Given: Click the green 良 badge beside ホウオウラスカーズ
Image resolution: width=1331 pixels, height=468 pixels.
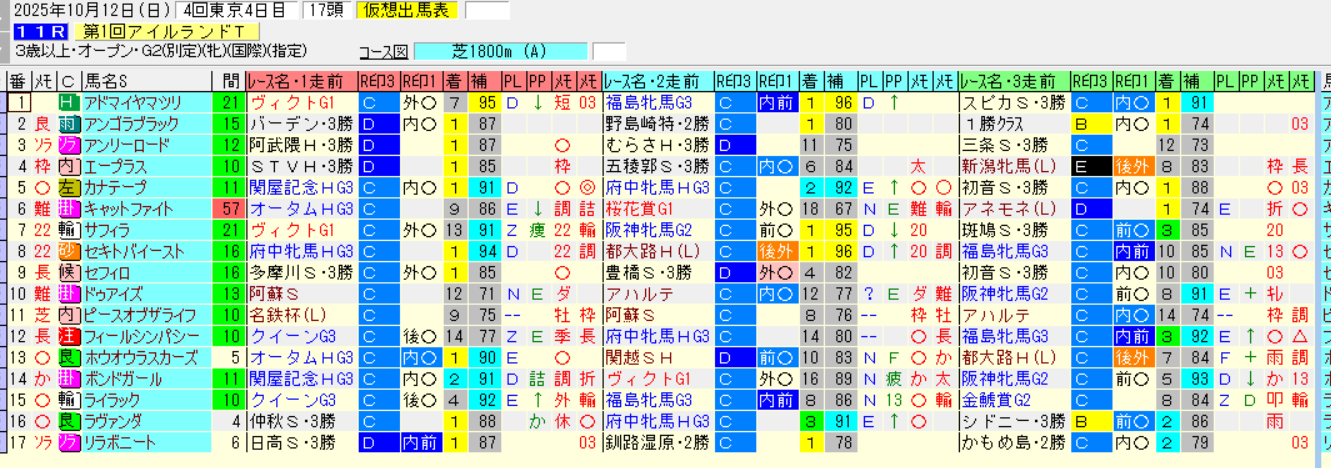Looking at the screenshot, I should coord(69,358).
